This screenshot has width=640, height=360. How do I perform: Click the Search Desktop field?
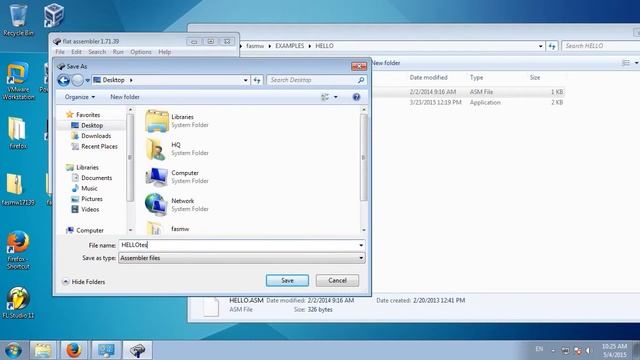312,80
